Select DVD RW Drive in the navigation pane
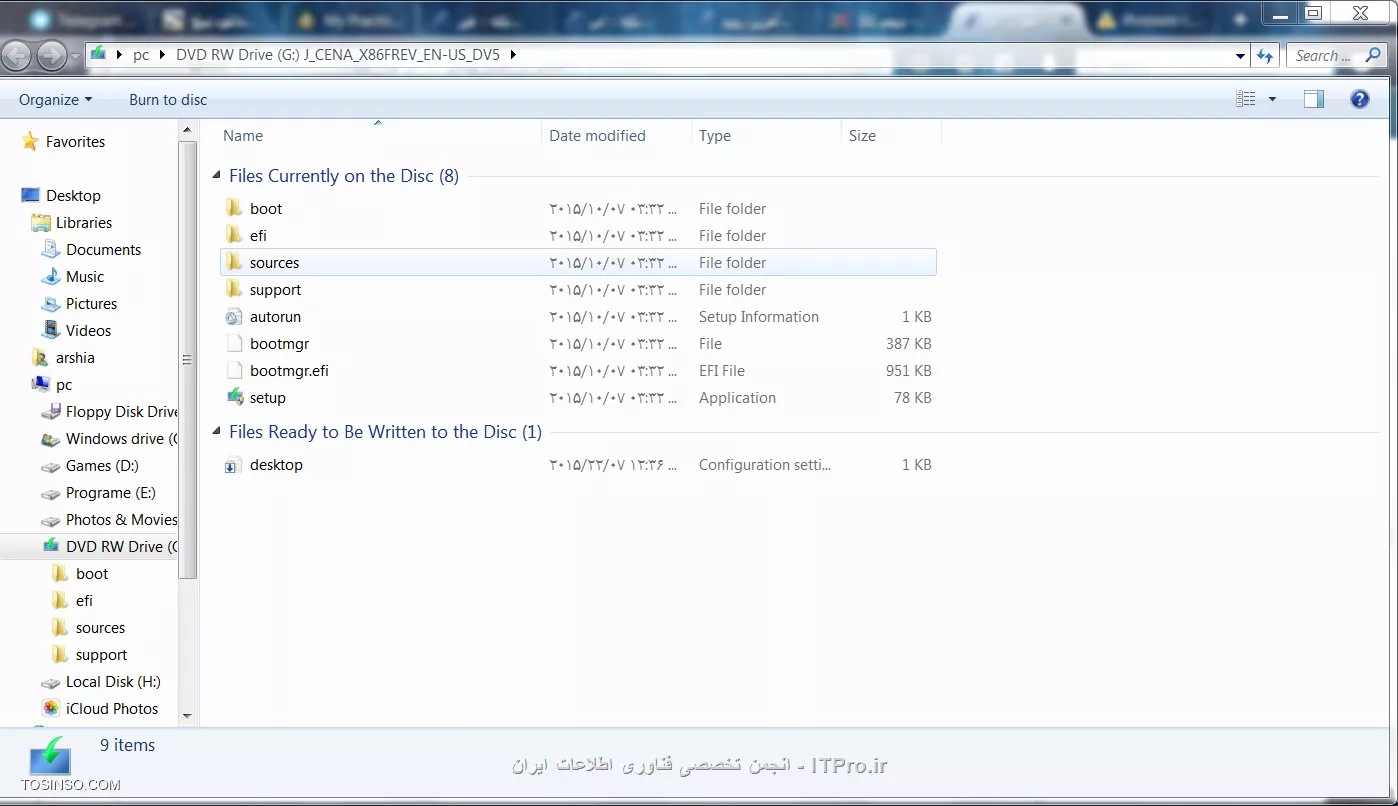The height and width of the screenshot is (806, 1398). [x=121, y=547]
